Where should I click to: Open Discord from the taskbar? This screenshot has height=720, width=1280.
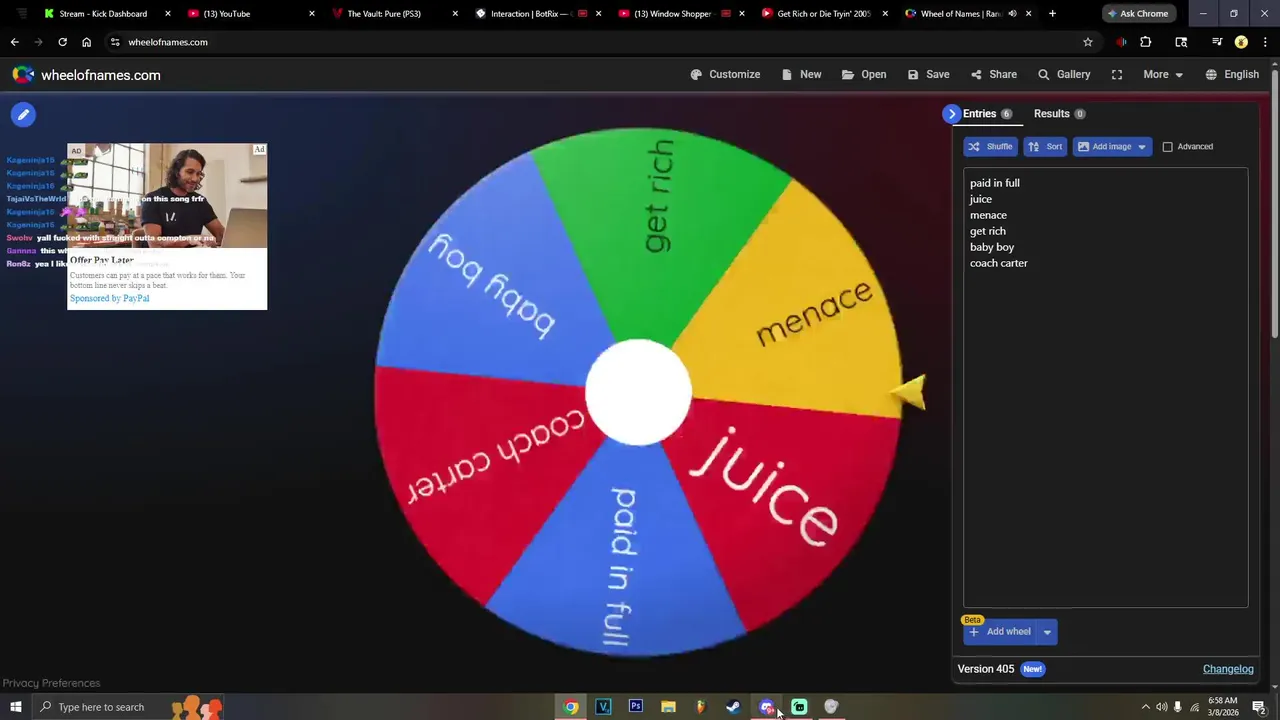766,707
